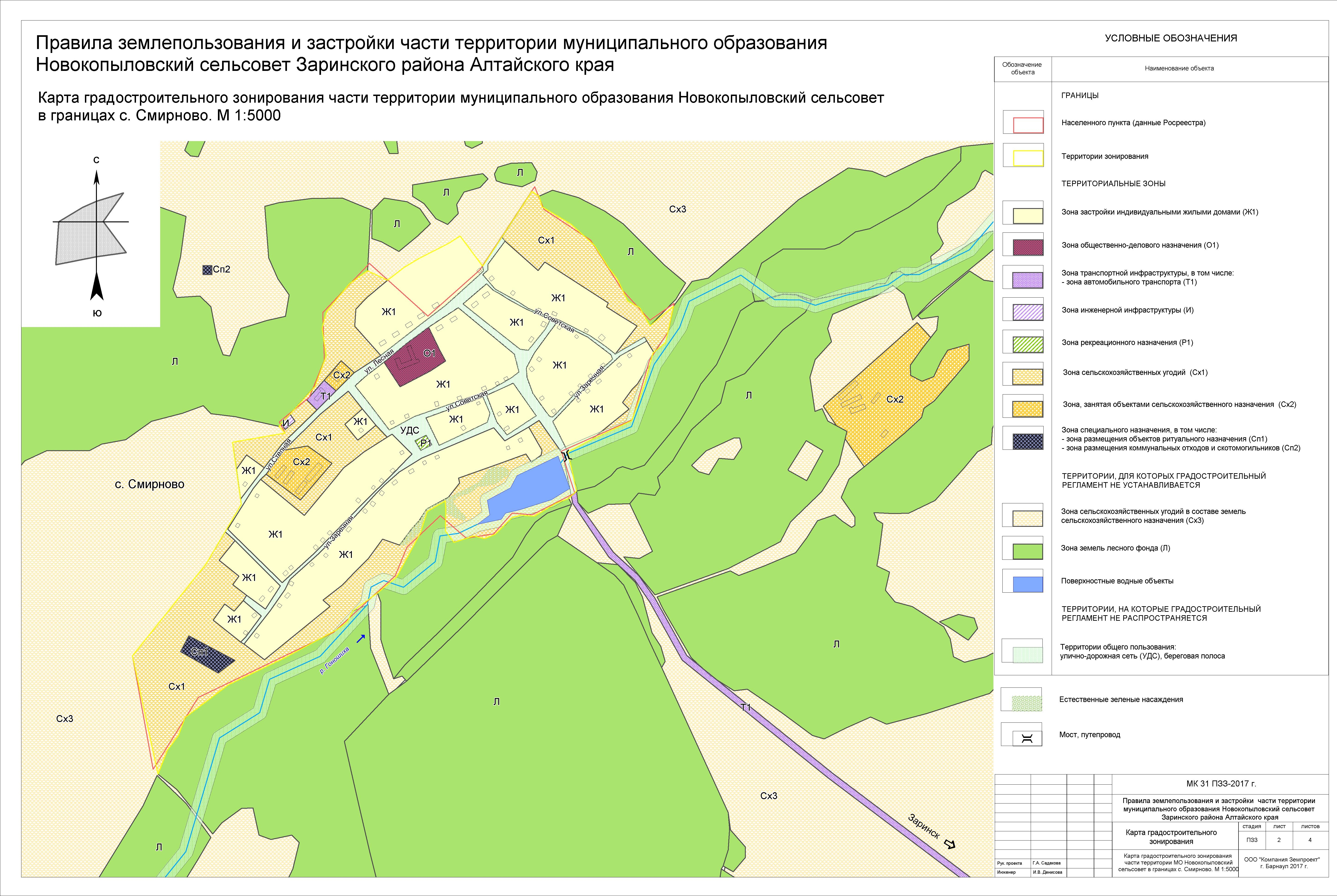
Task: Click the hollow arrow next to Заринск
Action: pos(950,844)
